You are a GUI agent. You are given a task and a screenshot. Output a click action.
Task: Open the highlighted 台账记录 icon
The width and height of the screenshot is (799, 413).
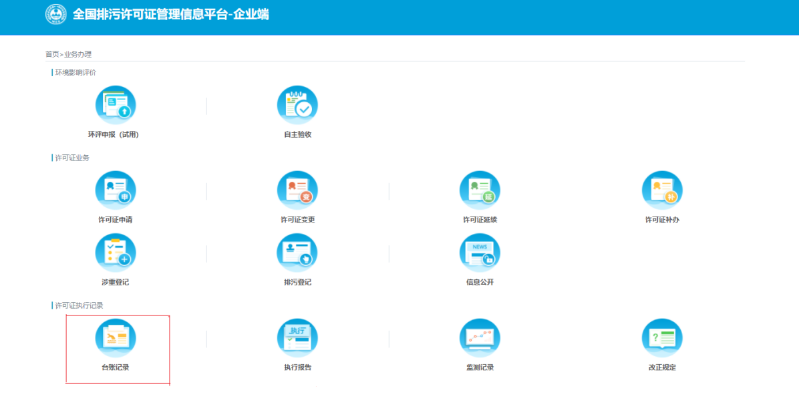click(x=115, y=339)
